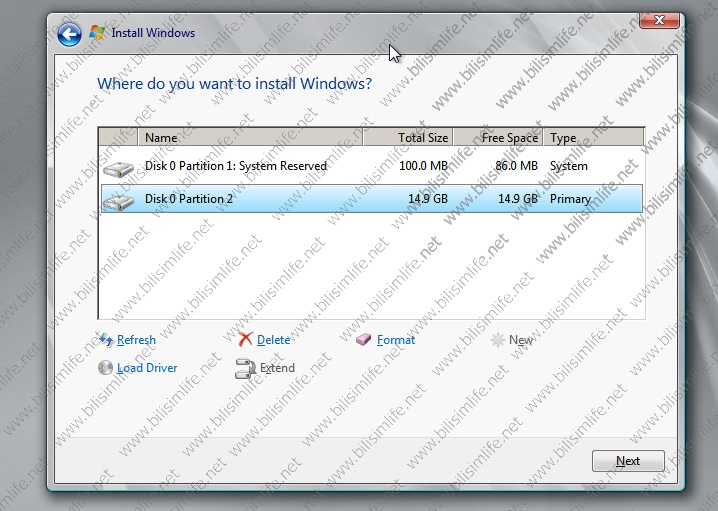Click 14.9 GB in Free Space column

518,199
